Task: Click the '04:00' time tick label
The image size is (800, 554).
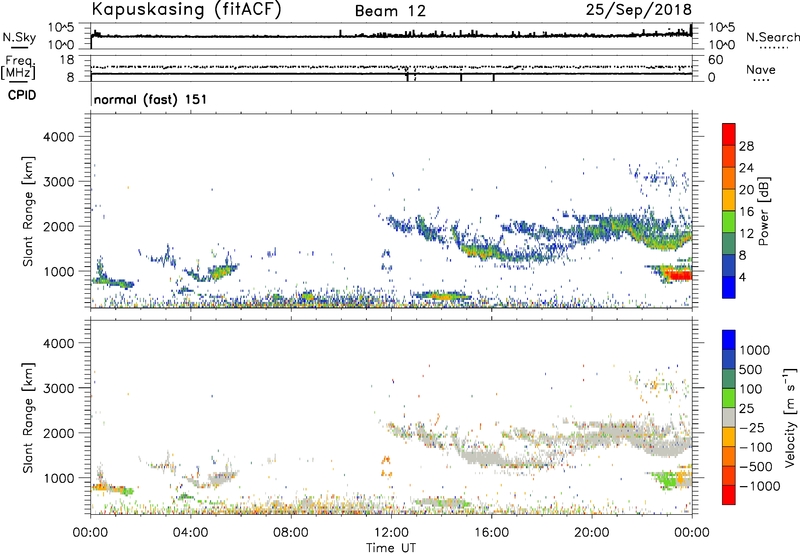Action: coord(190,533)
